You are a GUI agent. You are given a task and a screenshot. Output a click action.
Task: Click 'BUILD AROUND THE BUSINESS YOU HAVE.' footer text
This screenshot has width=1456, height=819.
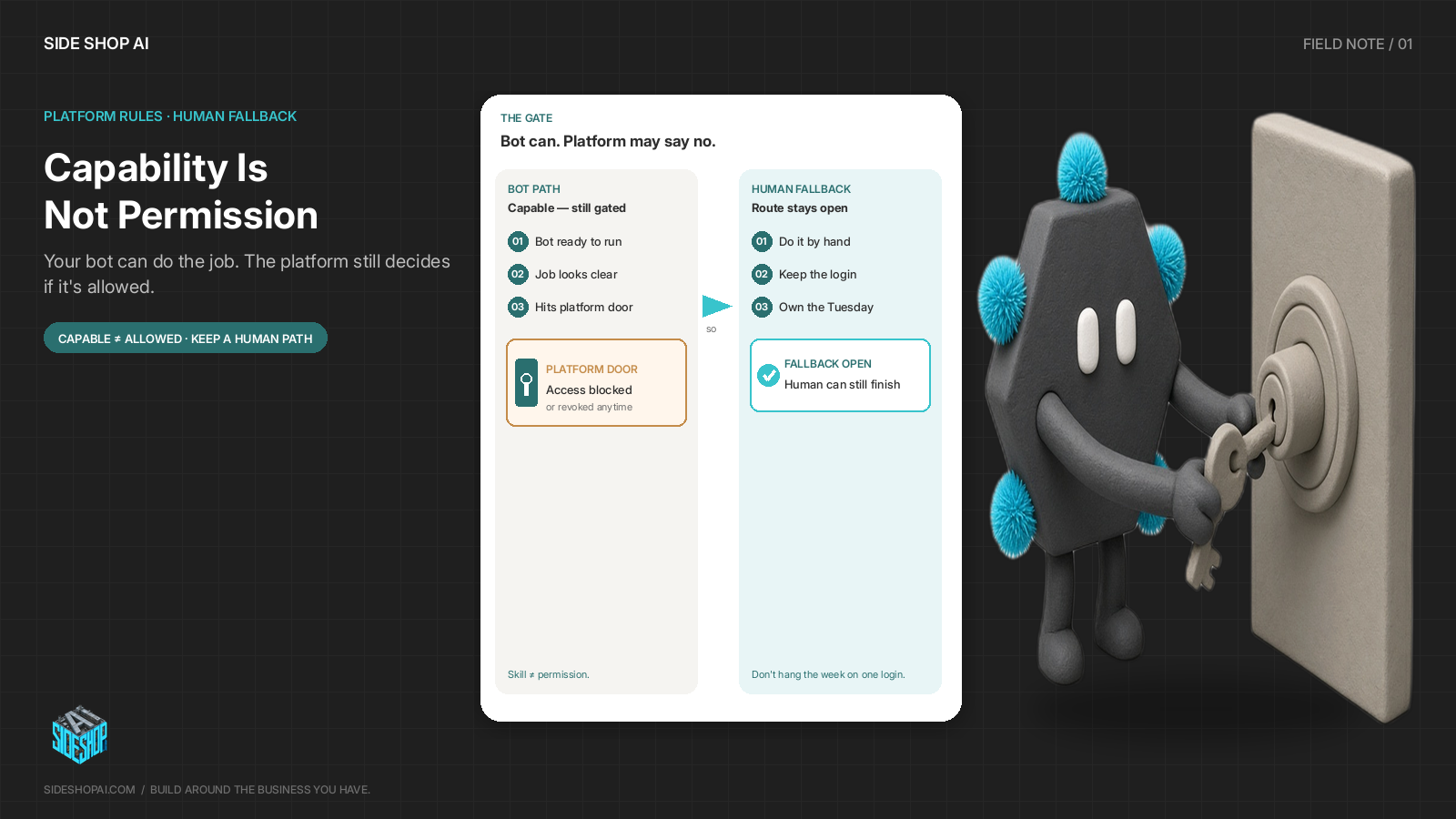(x=260, y=790)
